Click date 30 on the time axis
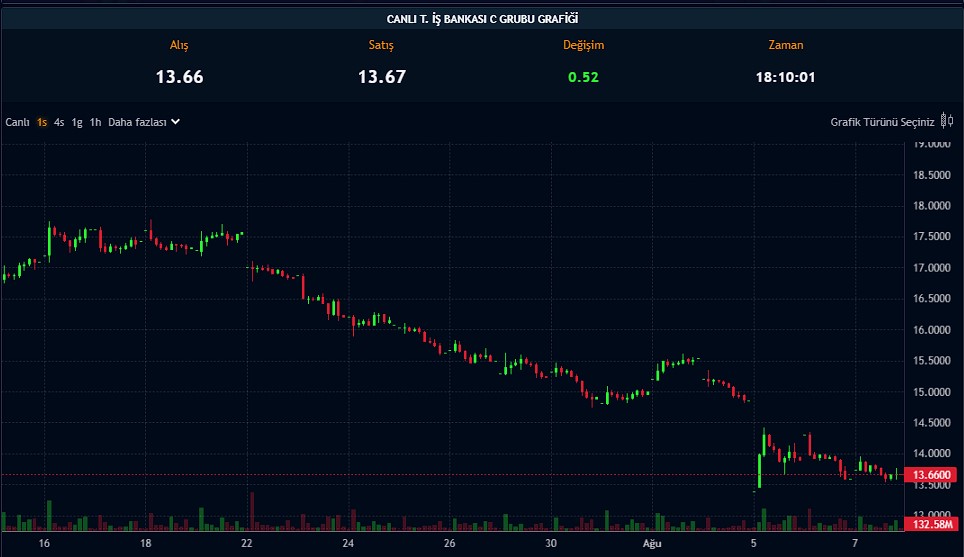964x557 pixels. [x=550, y=543]
